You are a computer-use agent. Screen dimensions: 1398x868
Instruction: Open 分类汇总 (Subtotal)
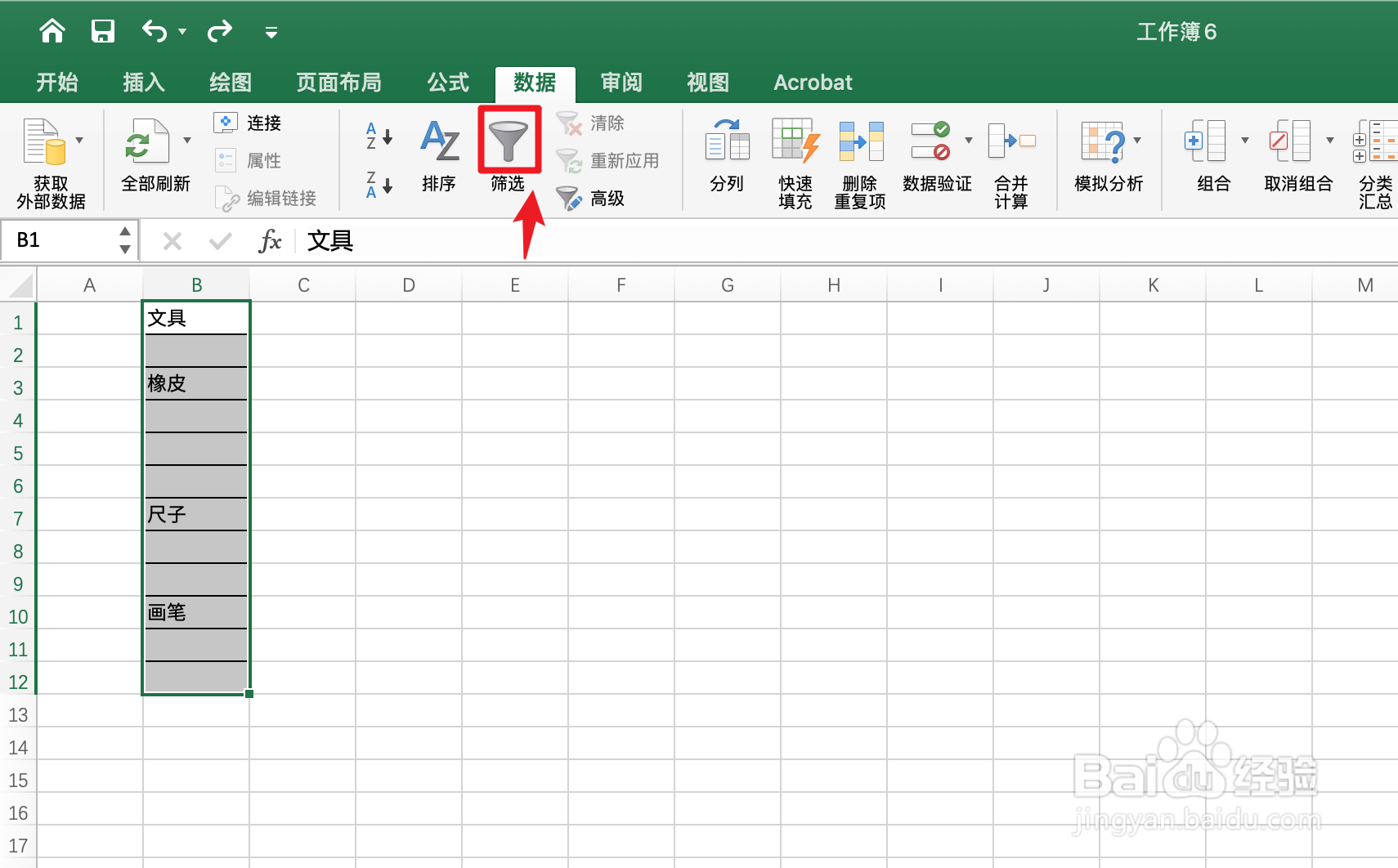click(x=1377, y=159)
